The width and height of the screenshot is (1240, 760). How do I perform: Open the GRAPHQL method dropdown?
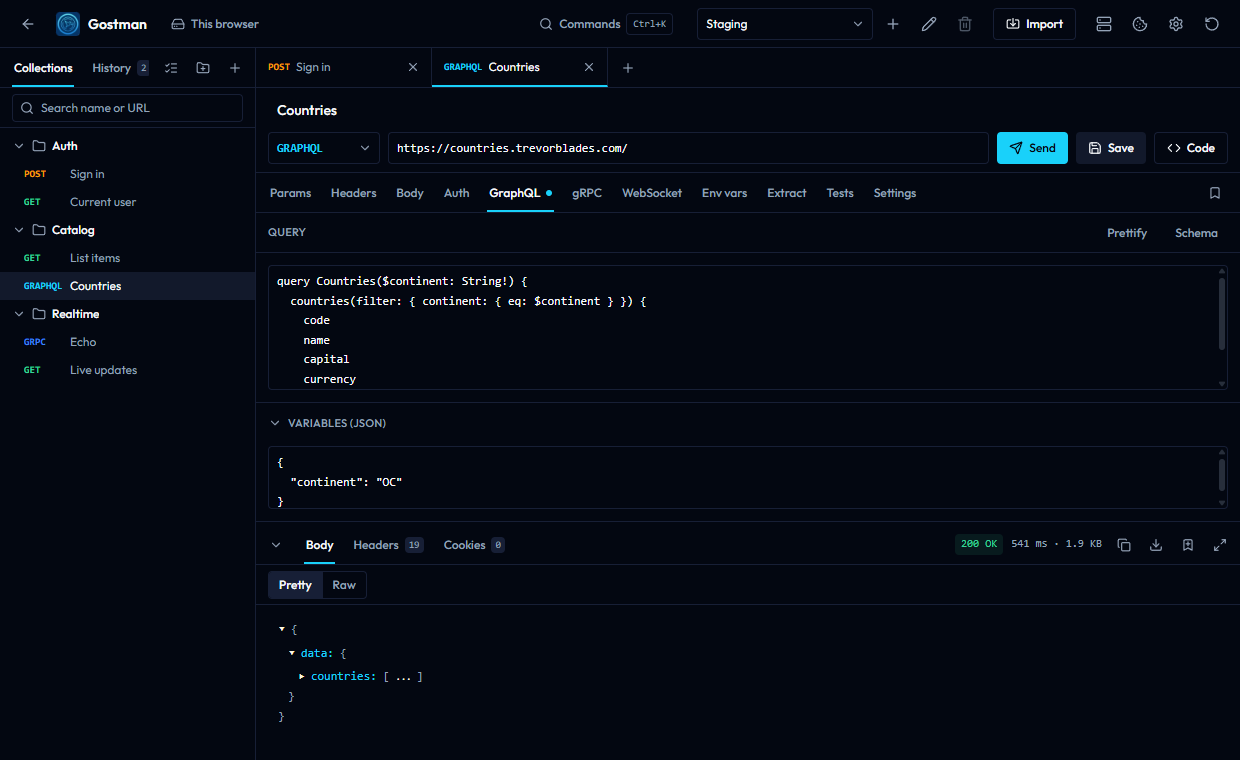[x=324, y=148]
